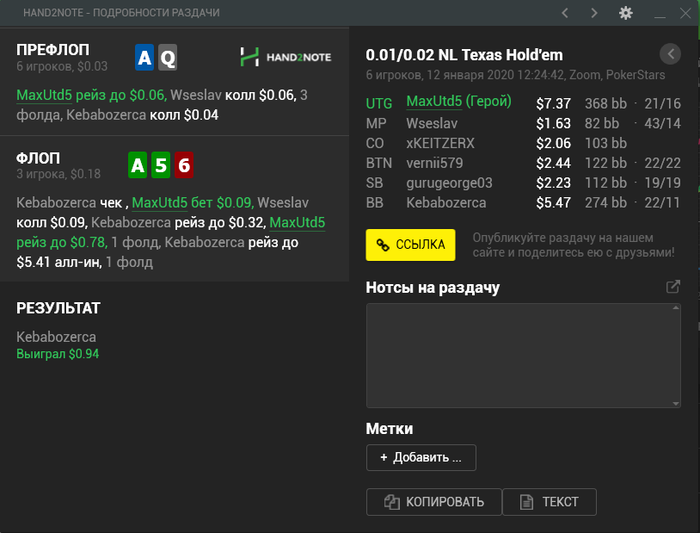This screenshot has height=533, width=700.
Task: Click the red 6 flop card
Action: click(184, 166)
